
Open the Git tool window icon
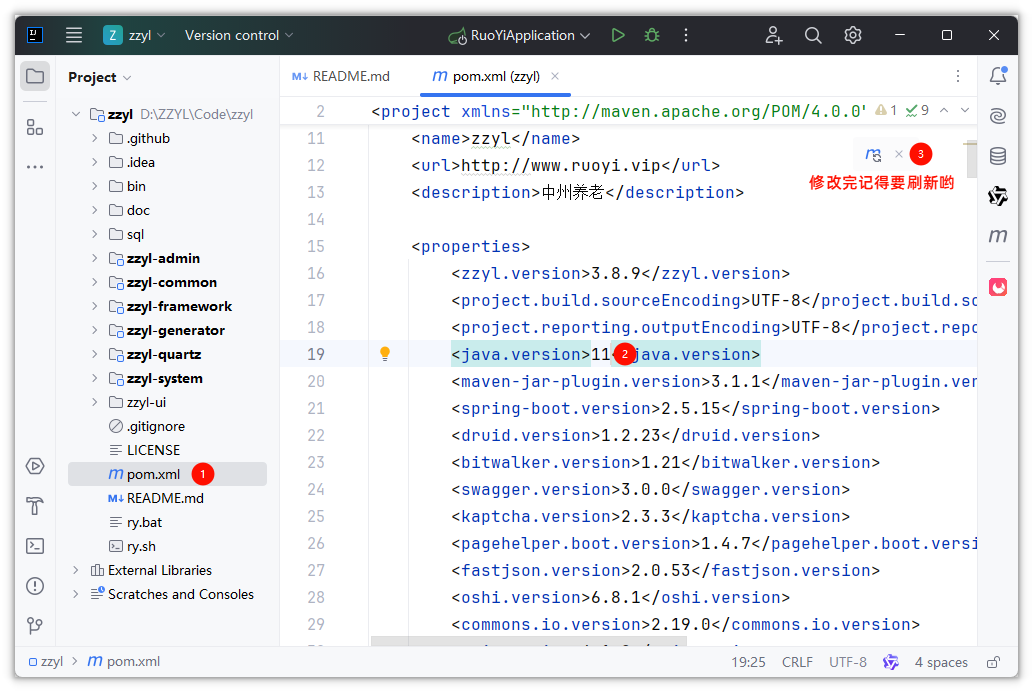pyautogui.click(x=35, y=625)
